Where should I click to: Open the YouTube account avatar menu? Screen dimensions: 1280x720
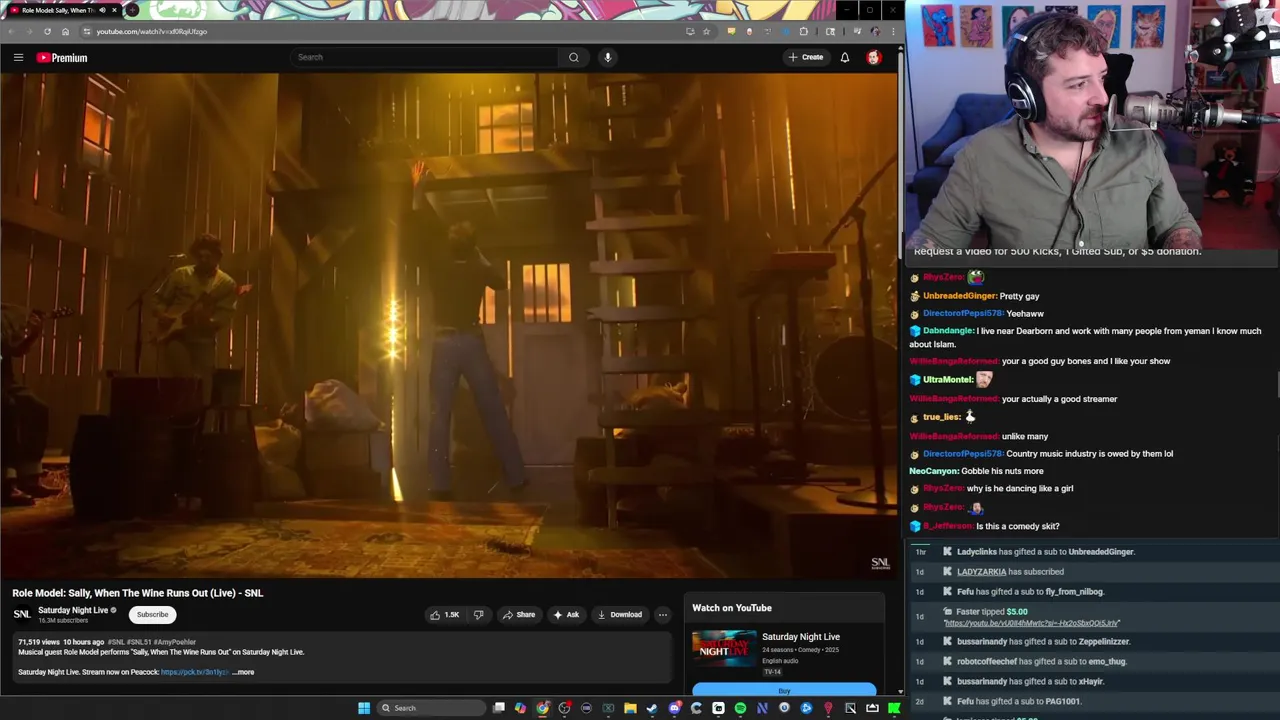pos(874,57)
